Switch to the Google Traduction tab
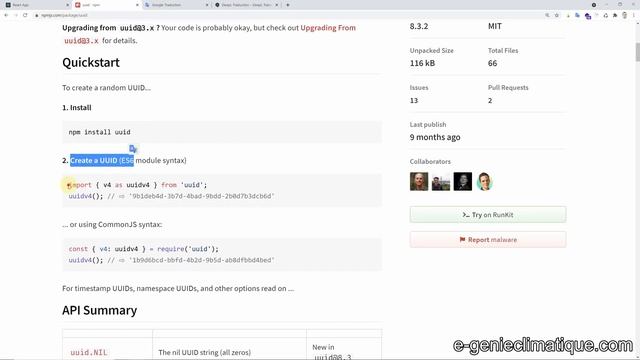This screenshot has width=640, height=360. (x=176, y=5)
